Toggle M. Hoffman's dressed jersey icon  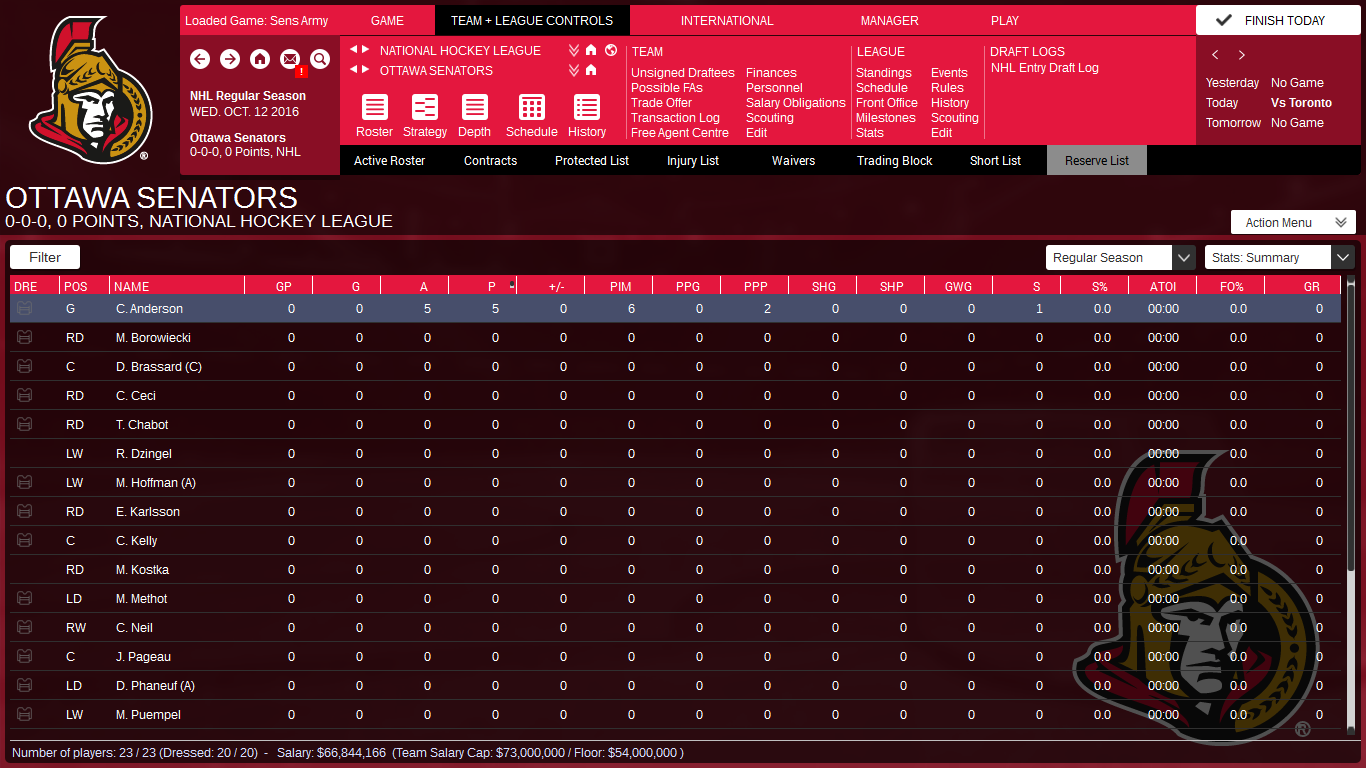24,482
